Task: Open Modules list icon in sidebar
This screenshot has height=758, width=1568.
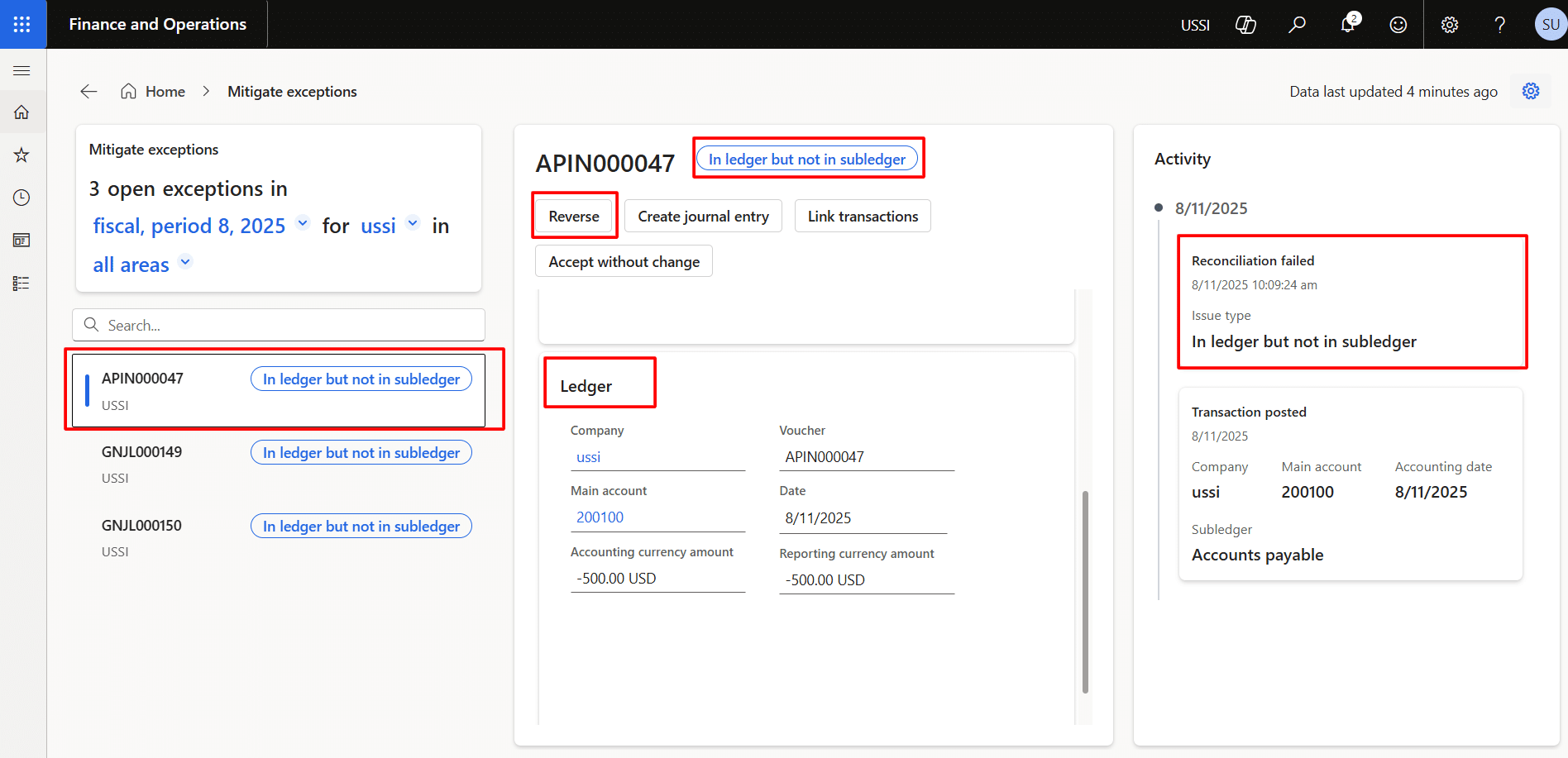Action: pos(22,284)
